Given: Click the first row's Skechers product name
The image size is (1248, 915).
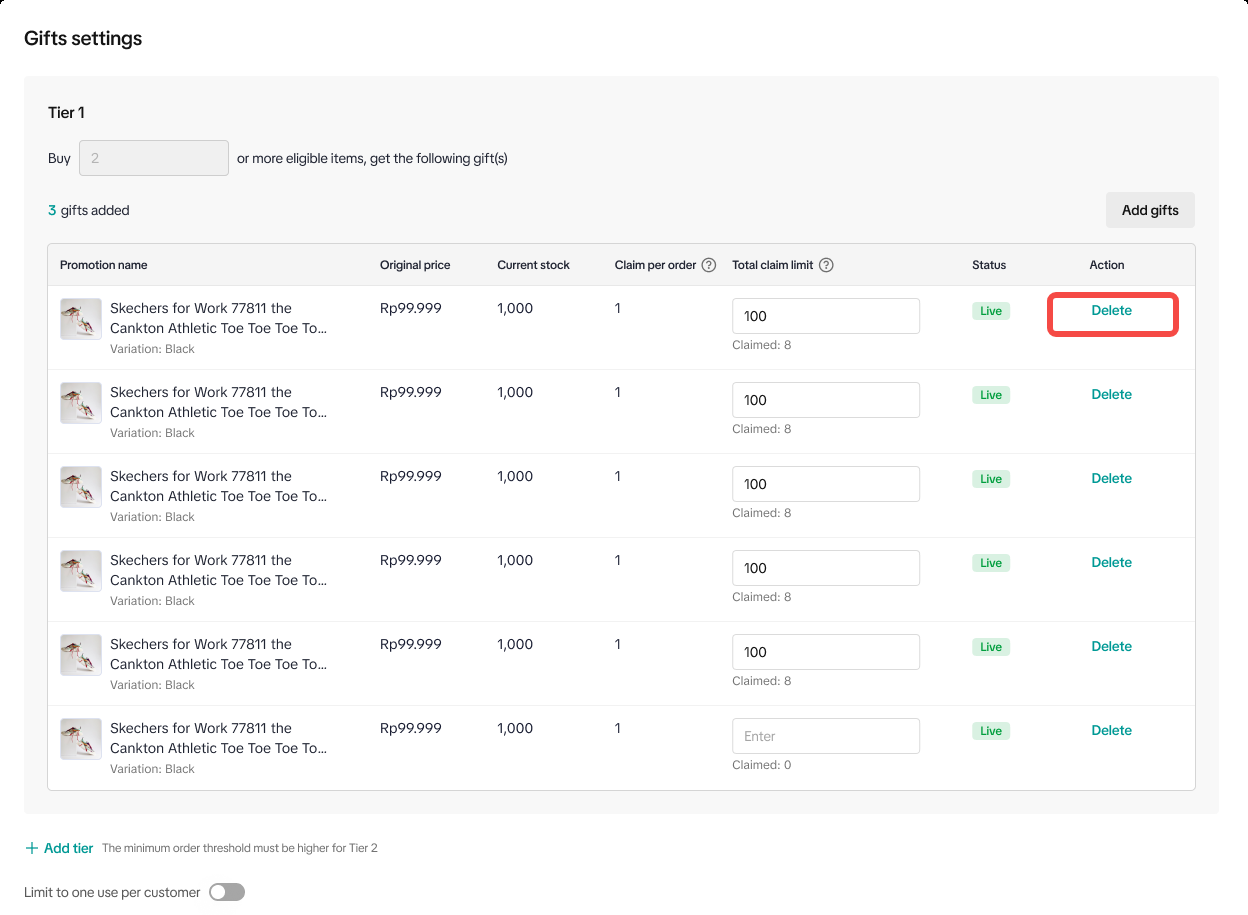Looking at the screenshot, I should tap(218, 318).
